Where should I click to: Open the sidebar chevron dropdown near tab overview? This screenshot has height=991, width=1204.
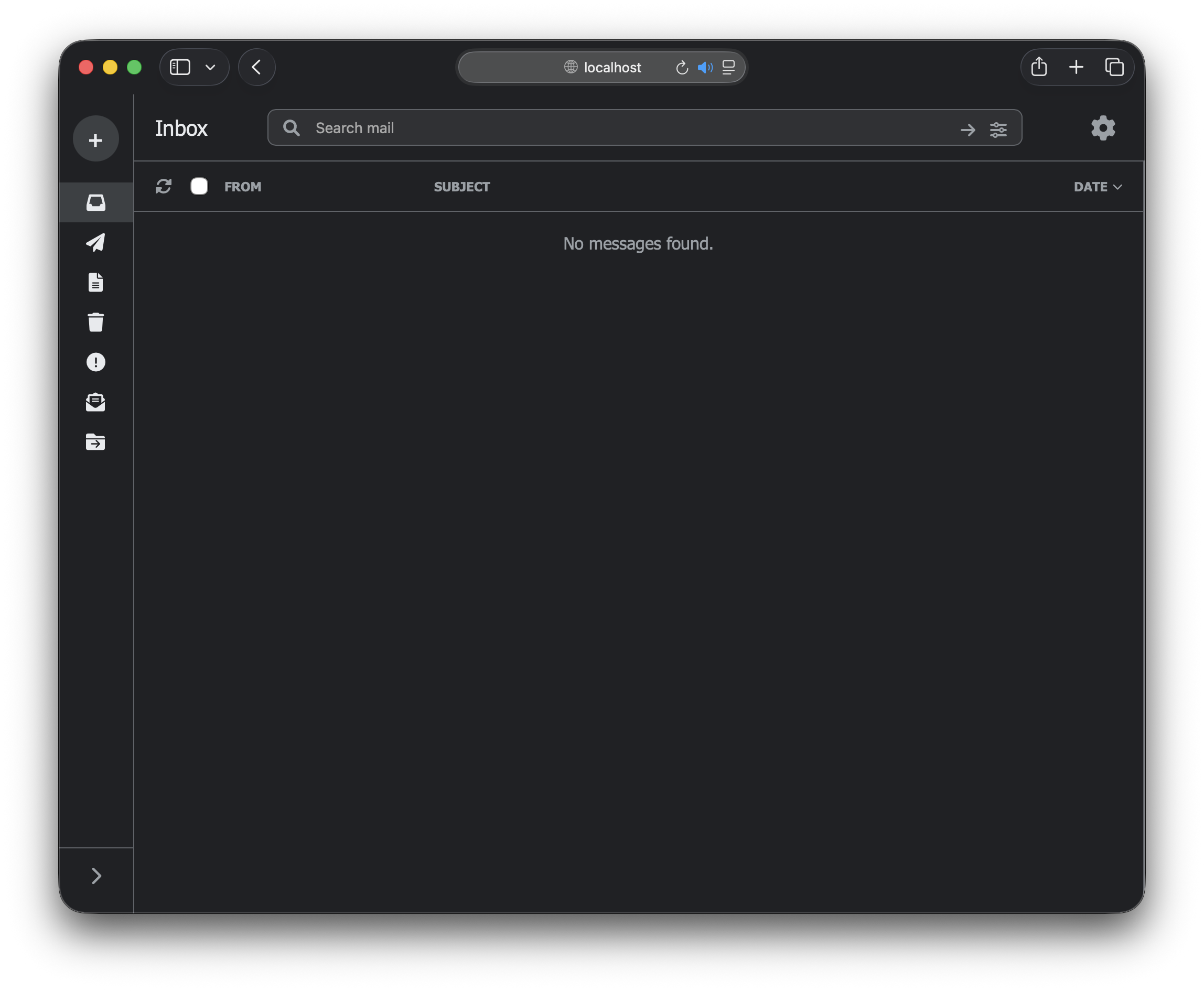pos(210,67)
